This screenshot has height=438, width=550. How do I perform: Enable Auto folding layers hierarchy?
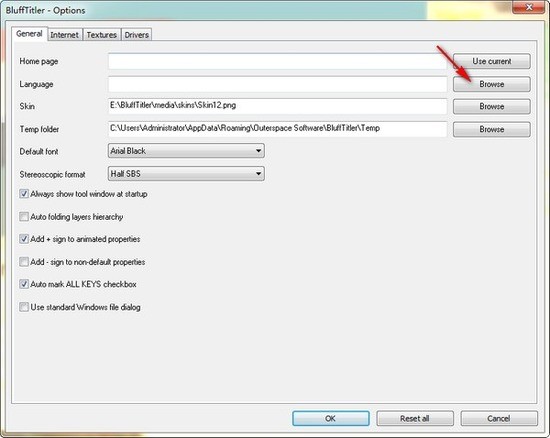click(x=24, y=217)
